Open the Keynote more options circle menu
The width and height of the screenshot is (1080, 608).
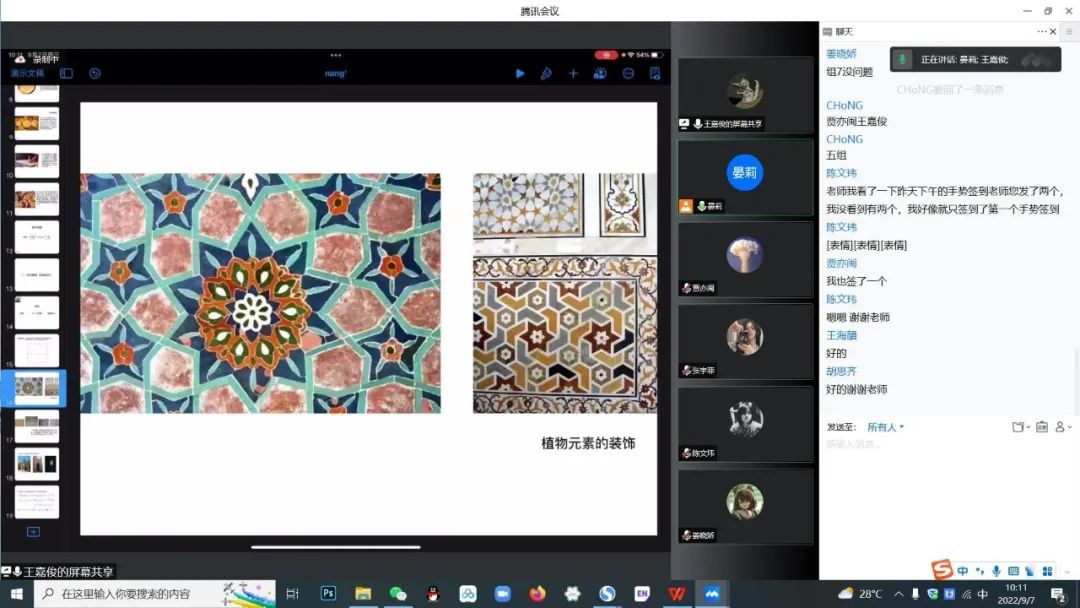click(x=628, y=73)
